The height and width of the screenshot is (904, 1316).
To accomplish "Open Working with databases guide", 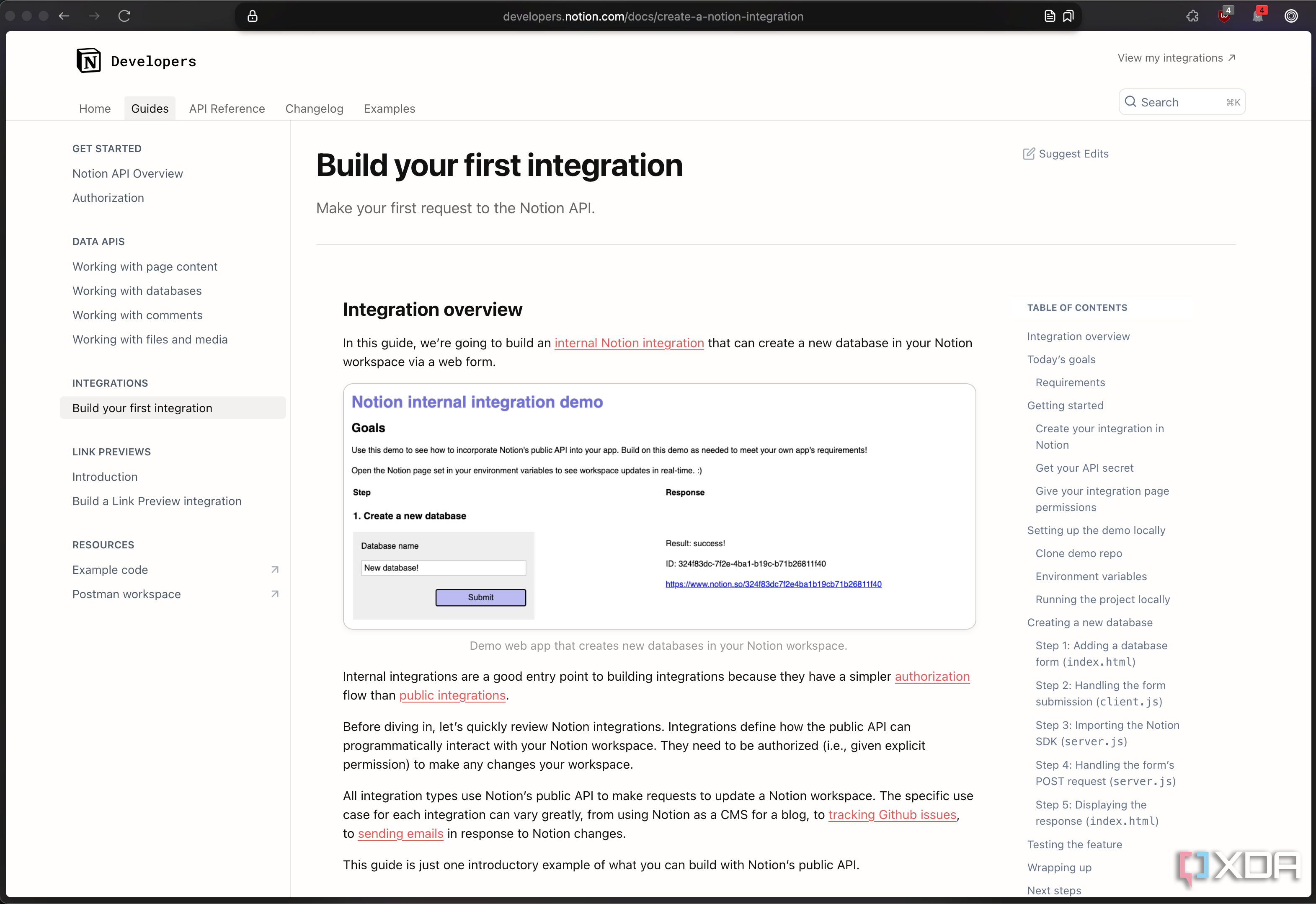I will pyautogui.click(x=137, y=291).
